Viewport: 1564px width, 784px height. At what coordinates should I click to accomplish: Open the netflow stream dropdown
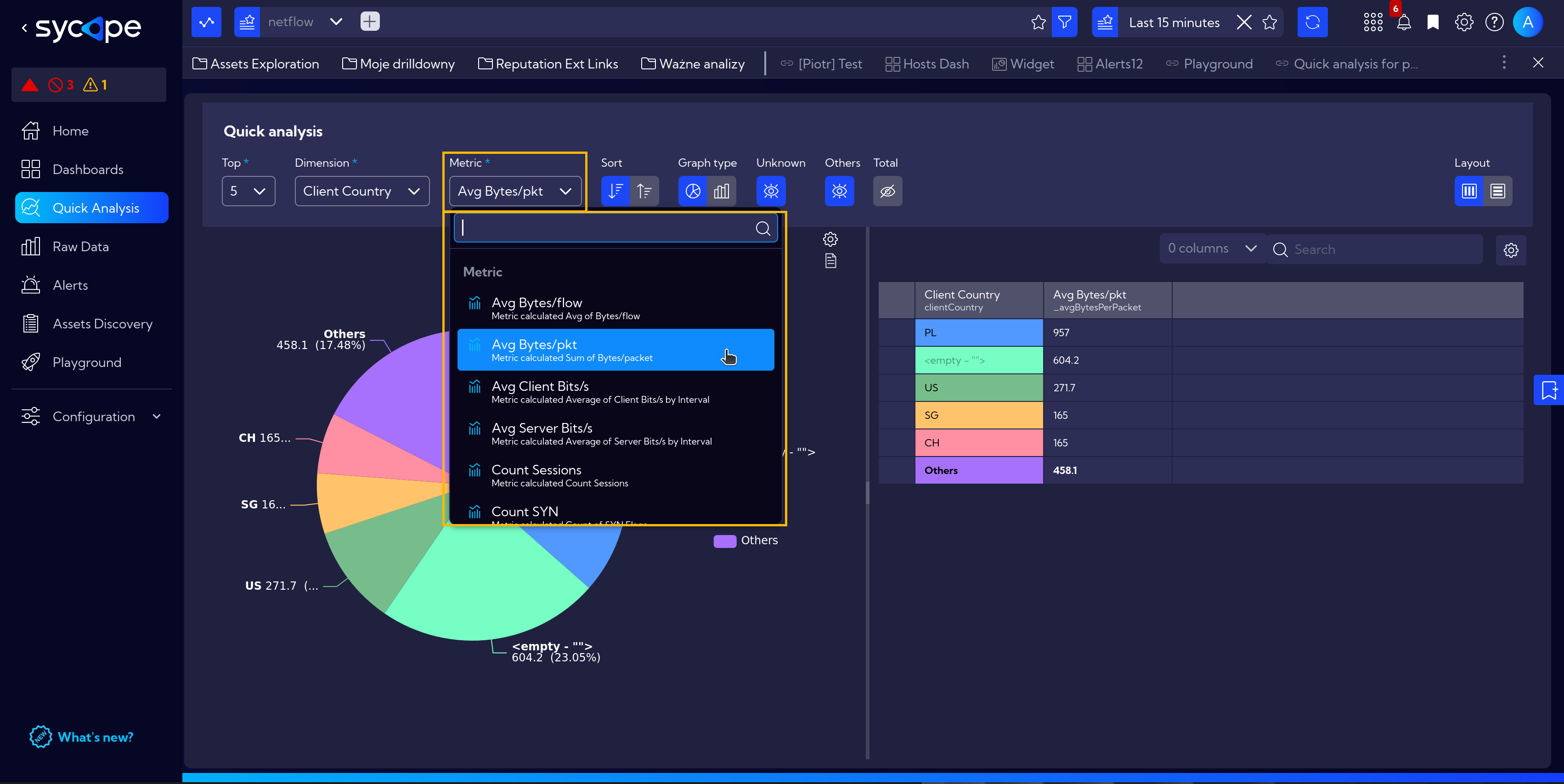pos(336,23)
